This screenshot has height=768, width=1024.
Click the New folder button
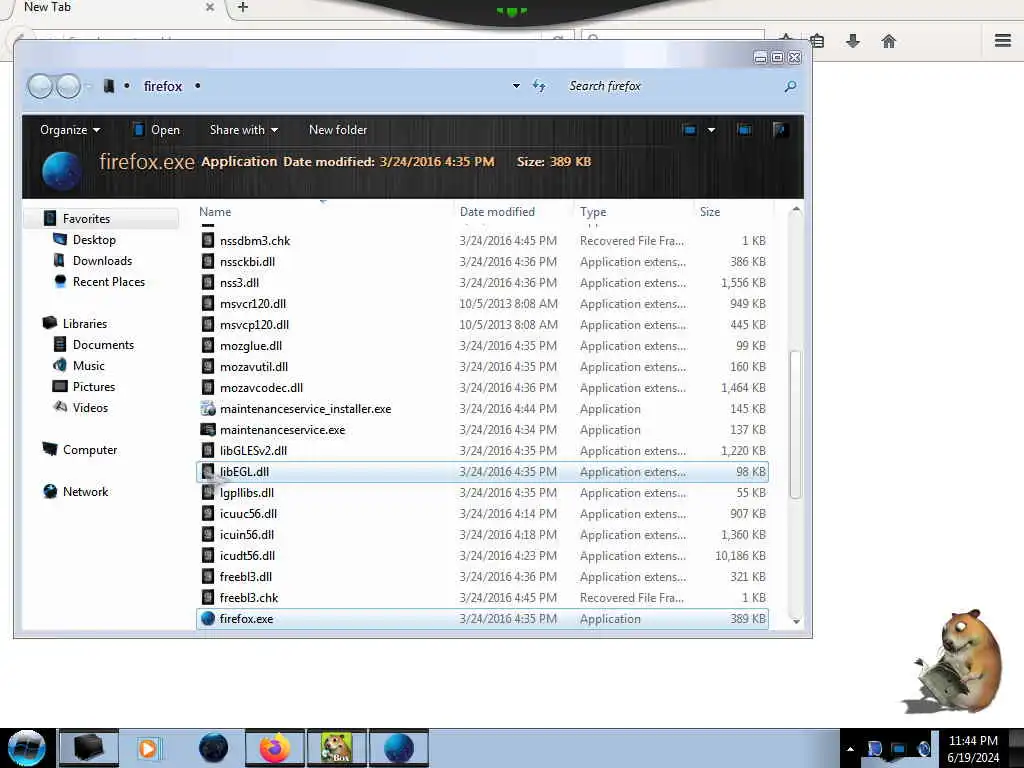(x=338, y=130)
